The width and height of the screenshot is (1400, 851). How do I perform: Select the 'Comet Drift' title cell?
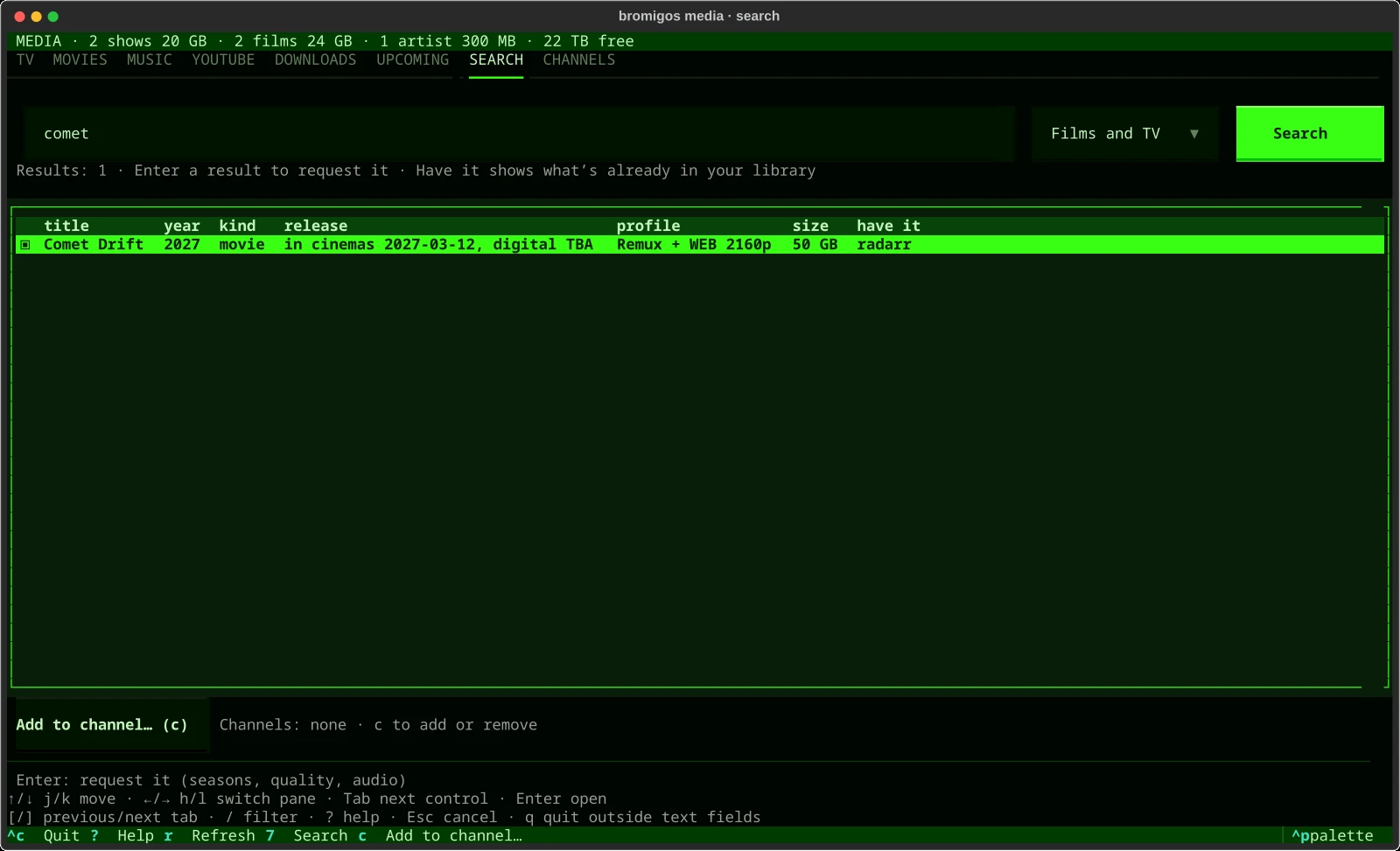(94, 245)
